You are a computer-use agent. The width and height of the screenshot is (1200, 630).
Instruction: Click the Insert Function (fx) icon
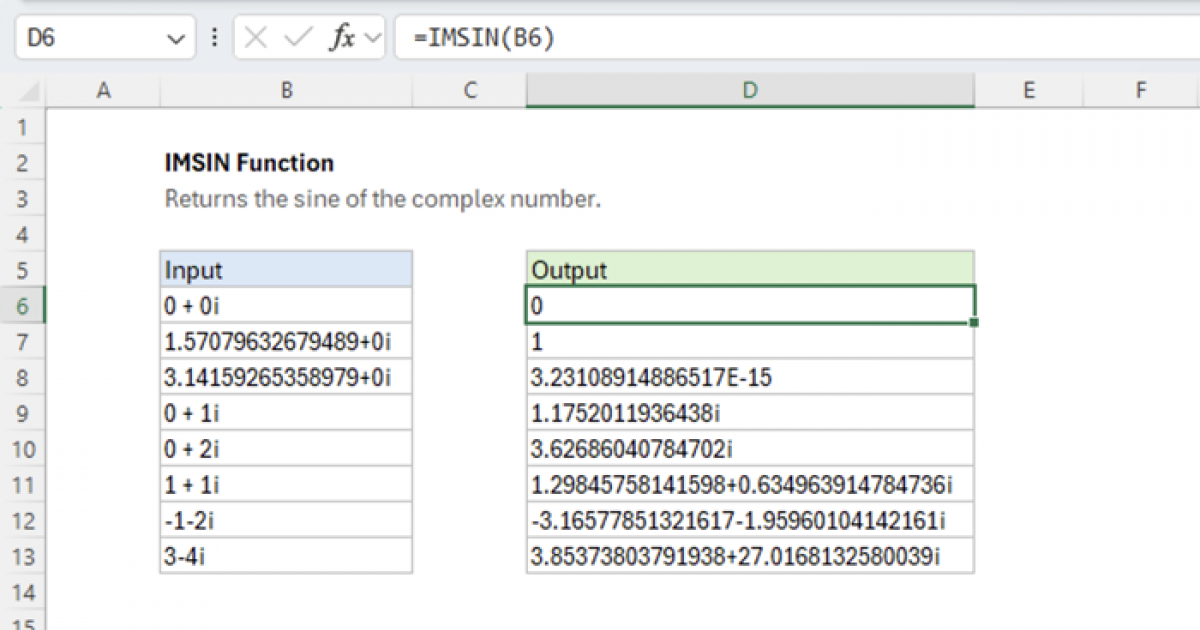[341, 37]
